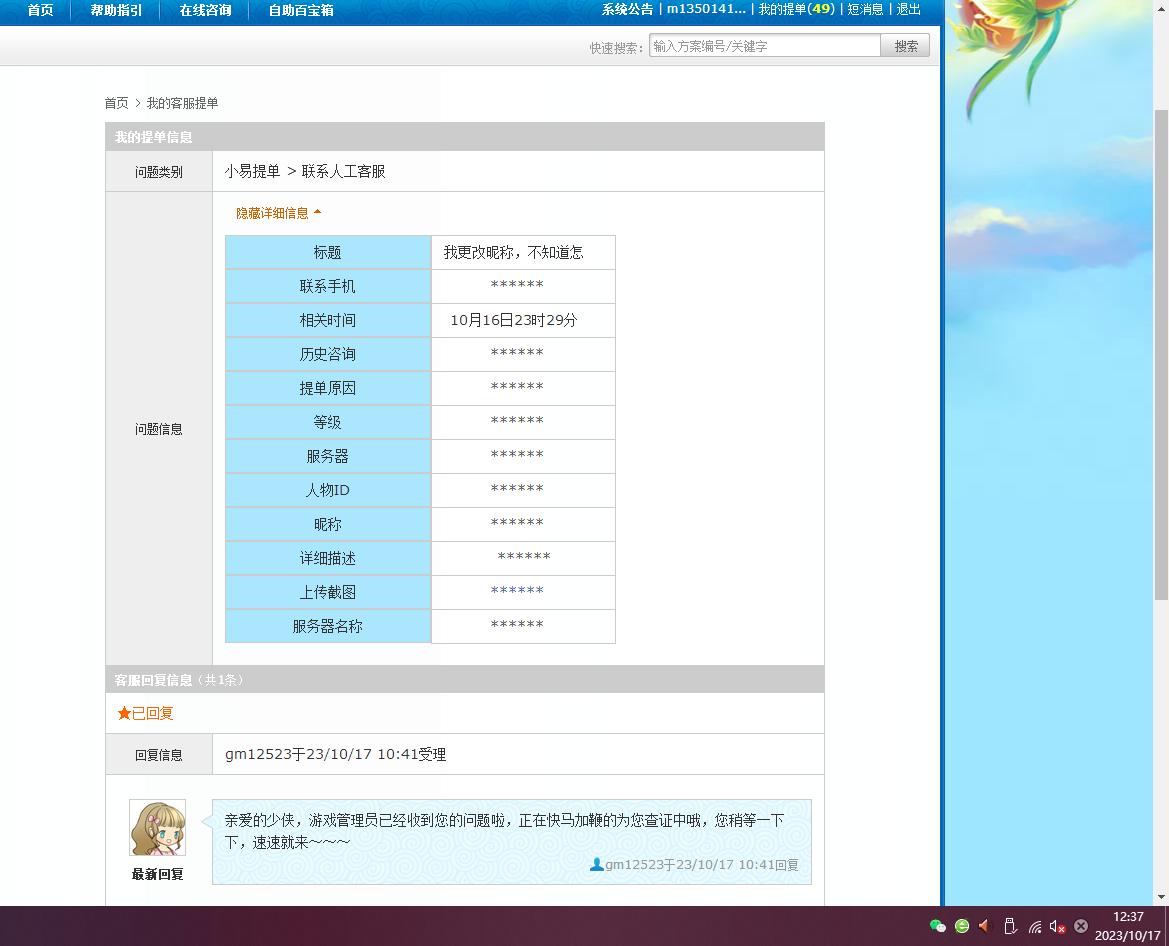
Task: Collapse the 隐藏详细信息 section
Action: (279, 213)
